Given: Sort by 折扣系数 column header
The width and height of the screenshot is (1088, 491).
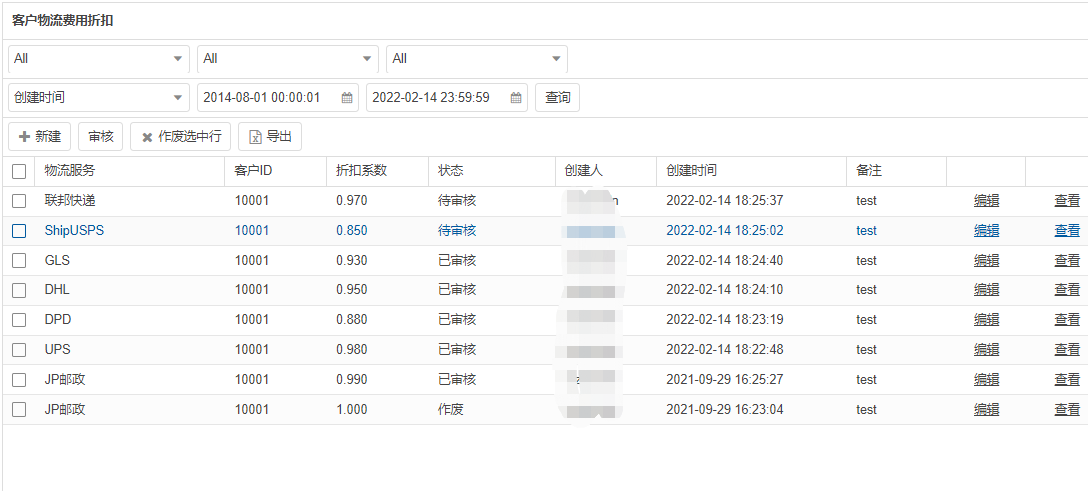Looking at the screenshot, I should pos(377,171).
